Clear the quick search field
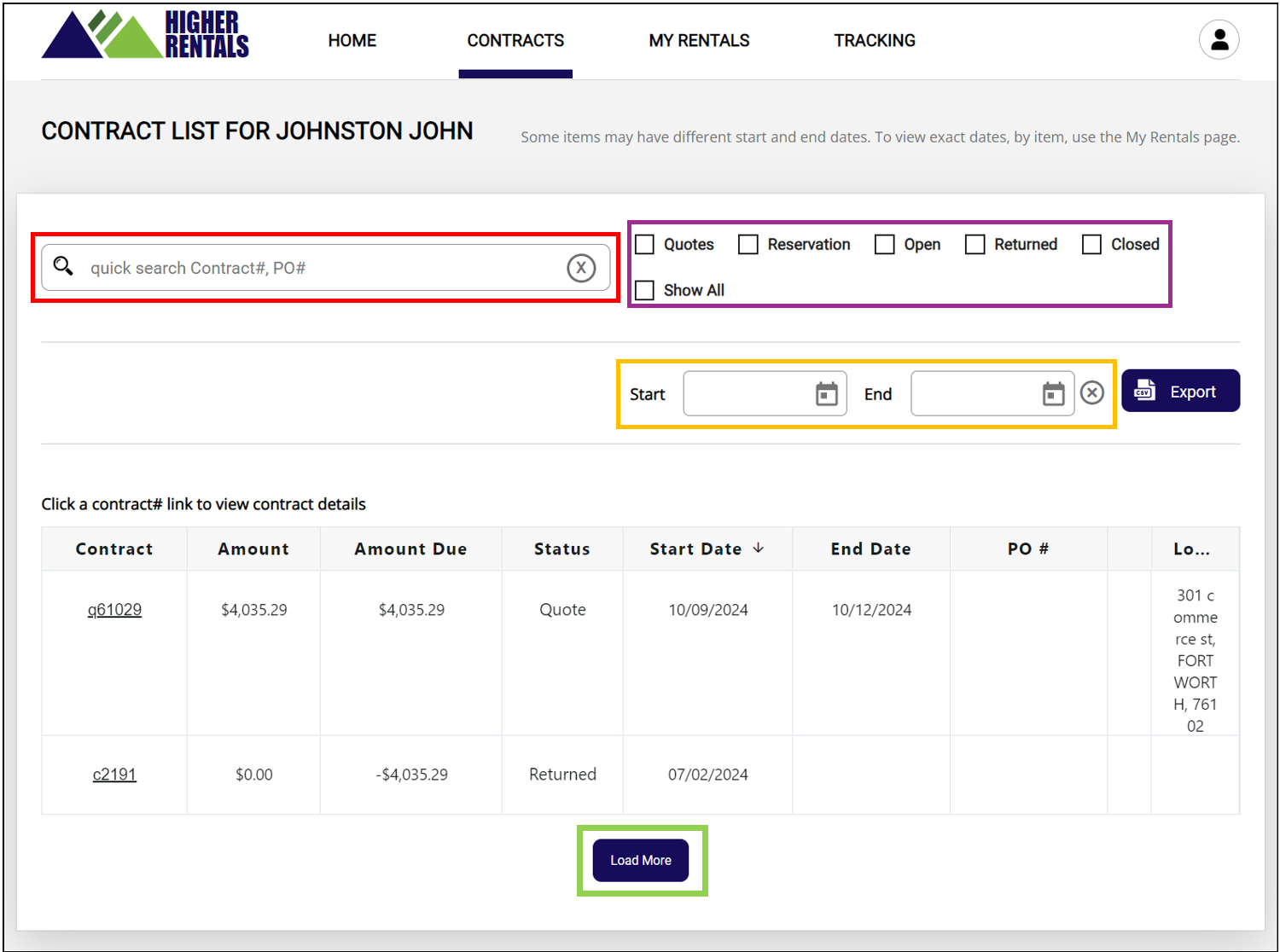The width and height of the screenshot is (1280, 952). (x=581, y=268)
